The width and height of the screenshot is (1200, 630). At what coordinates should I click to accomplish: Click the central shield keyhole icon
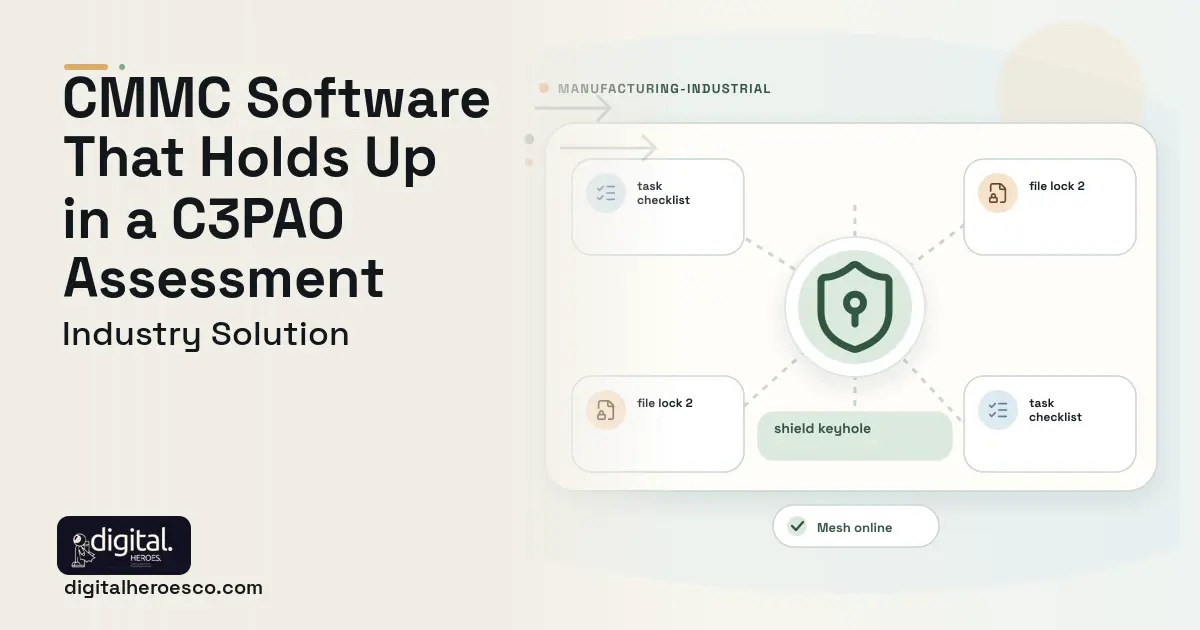[x=854, y=308]
